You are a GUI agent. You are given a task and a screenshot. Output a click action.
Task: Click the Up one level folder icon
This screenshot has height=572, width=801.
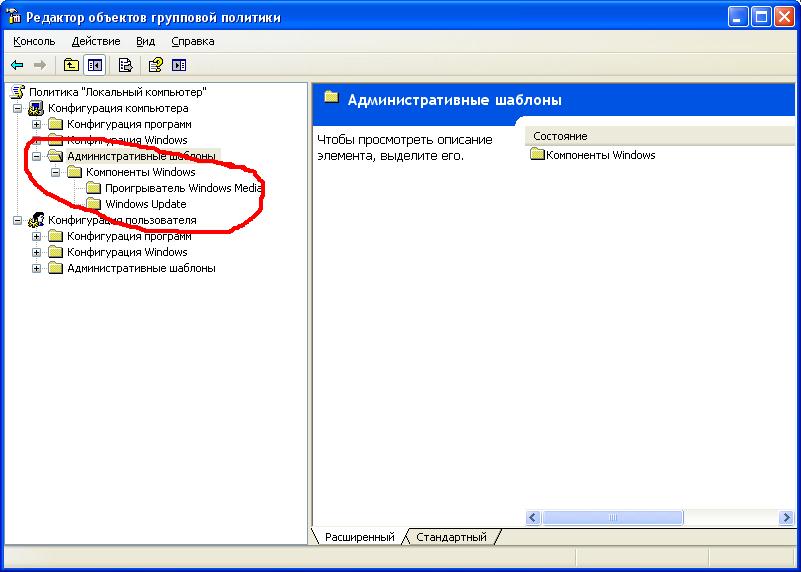click(71, 65)
